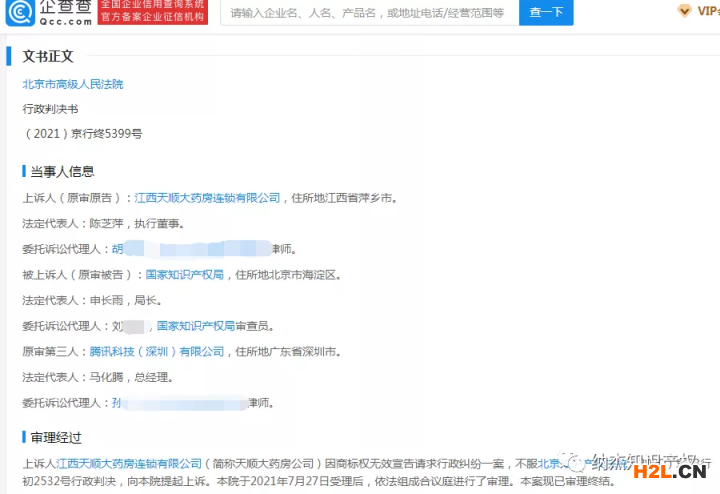The image size is (720, 494).
Task: Click the VIP crown icon
Action: (682, 11)
